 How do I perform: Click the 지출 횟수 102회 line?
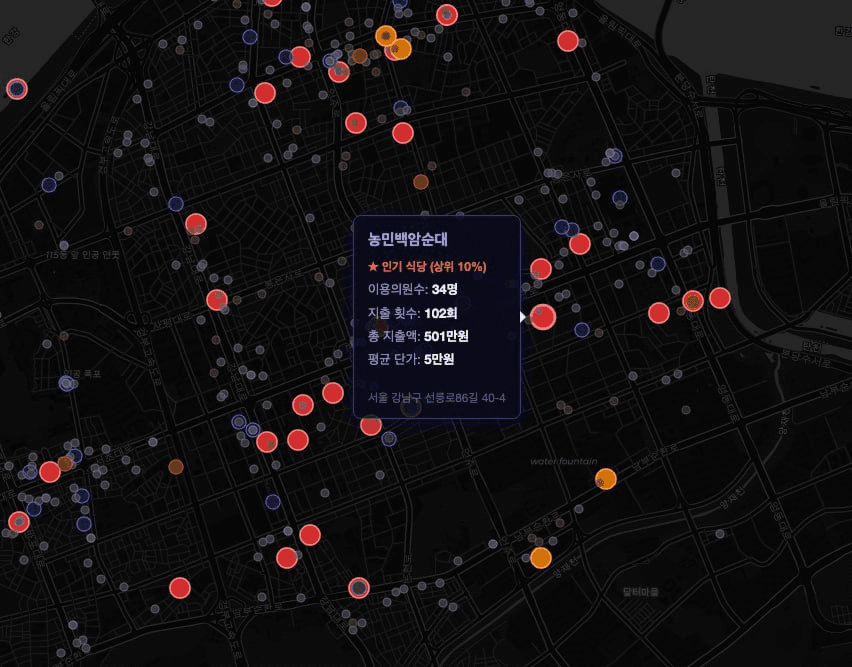coord(413,312)
